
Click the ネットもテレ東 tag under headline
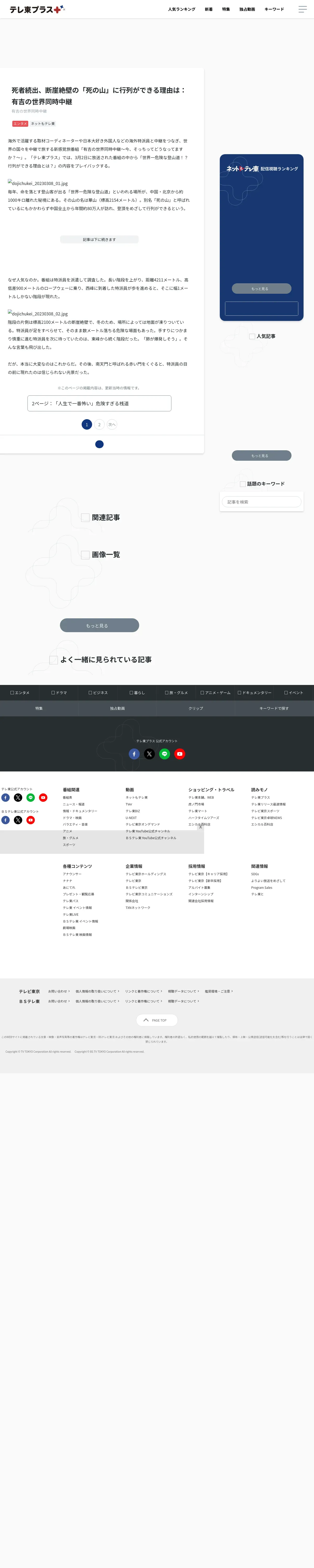coord(43,124)
